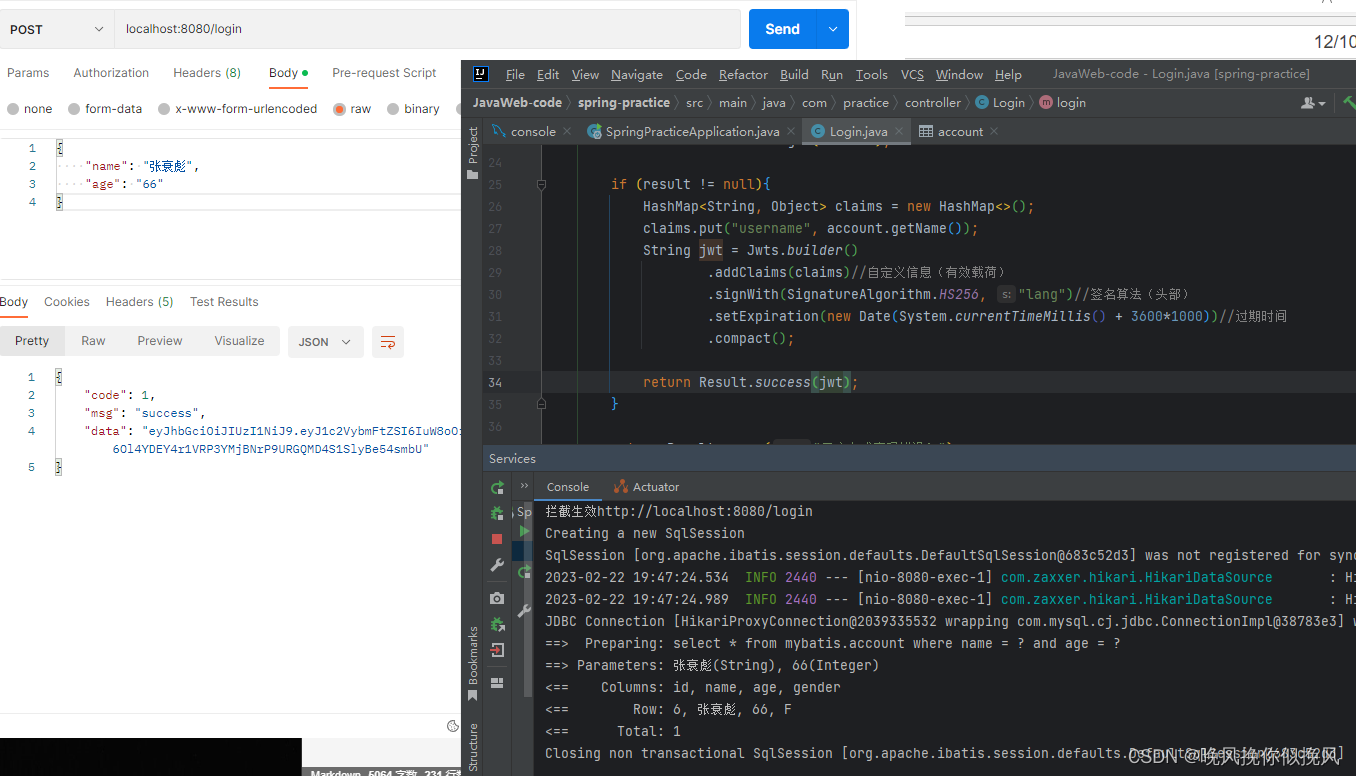Stop the running service with red square

point(497,539)
